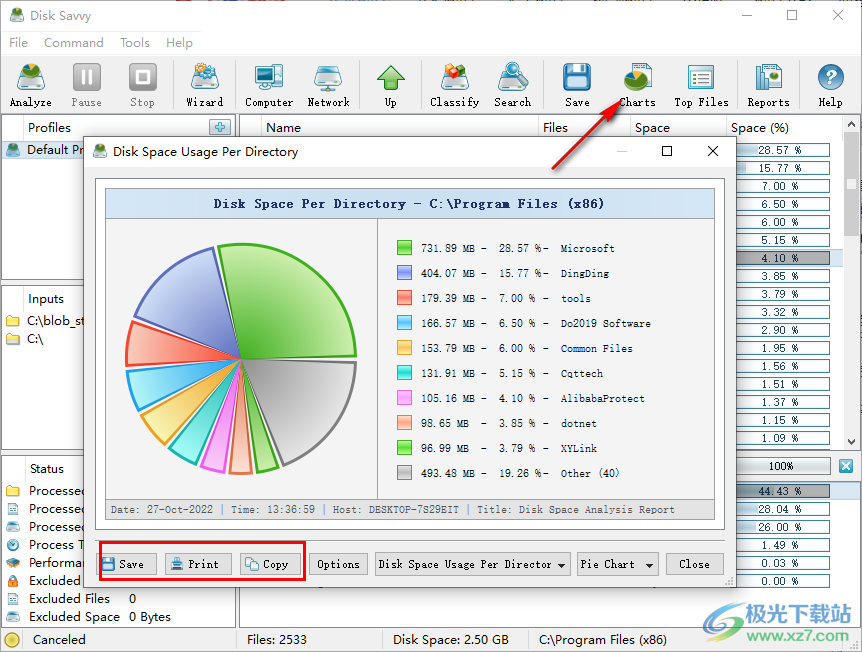Sort by Space (%) column header
The image size is (862, 652).
759,128
